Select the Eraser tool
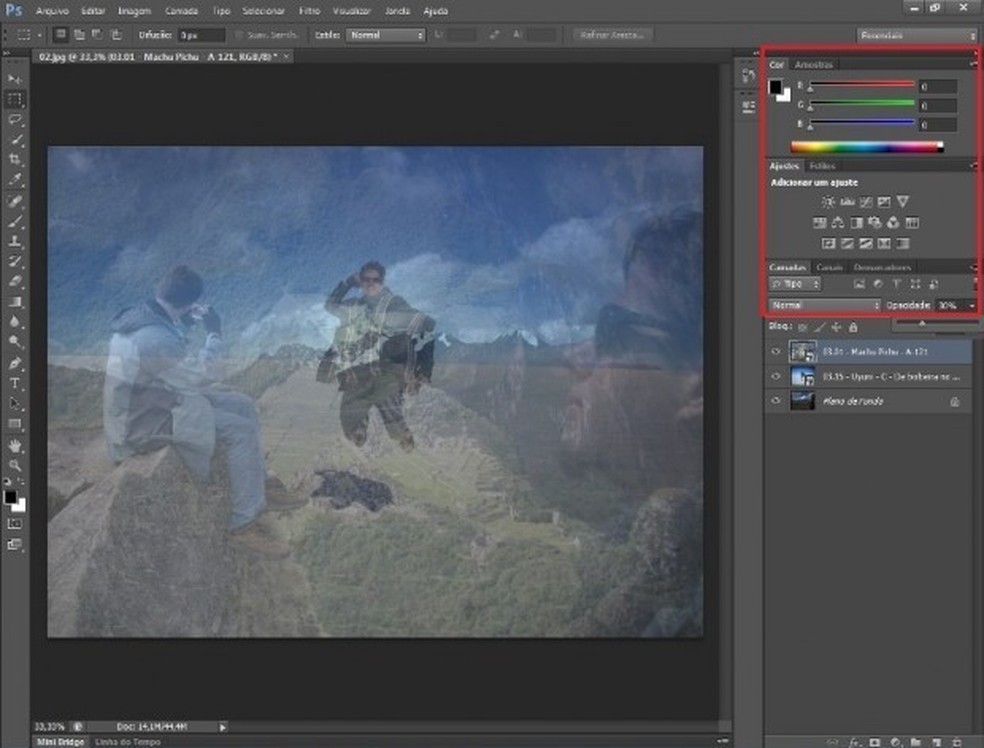The width and height of the screenshot is (984, 748). (x=15, y=281)
